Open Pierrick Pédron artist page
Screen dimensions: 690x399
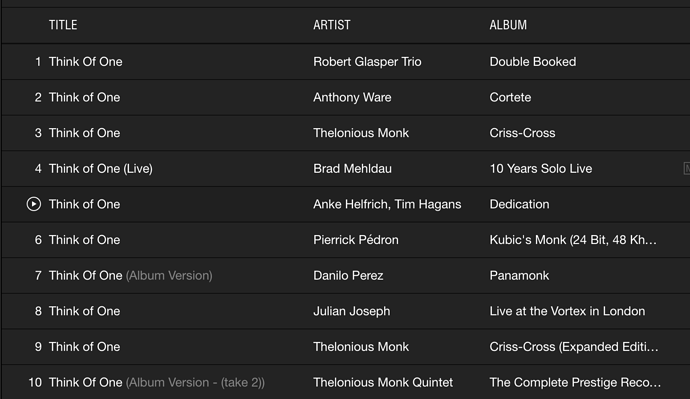click(x=356, y=240)
